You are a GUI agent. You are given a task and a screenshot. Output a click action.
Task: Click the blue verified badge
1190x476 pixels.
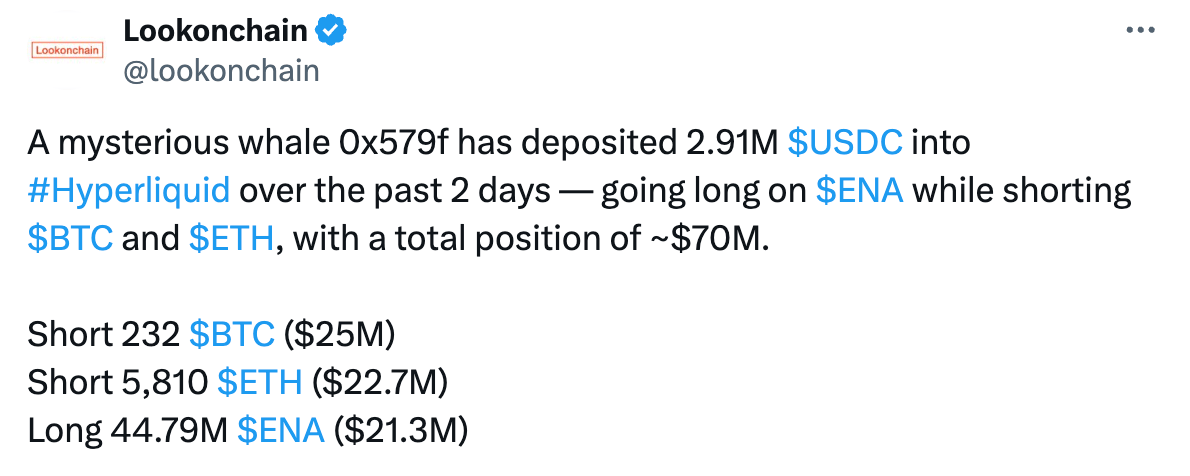point(332,31)
